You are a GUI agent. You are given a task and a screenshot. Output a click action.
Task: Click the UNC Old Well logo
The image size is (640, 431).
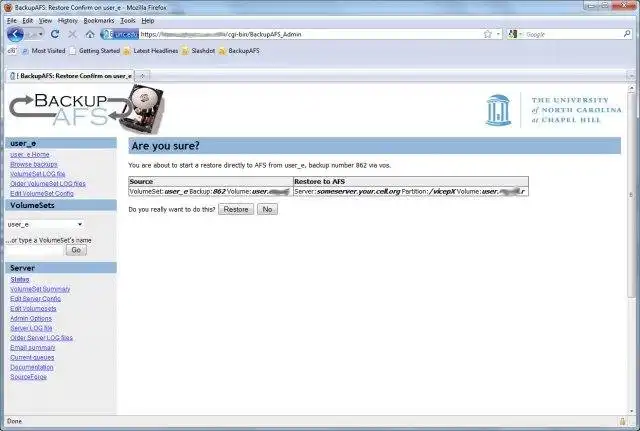(498, 110)
